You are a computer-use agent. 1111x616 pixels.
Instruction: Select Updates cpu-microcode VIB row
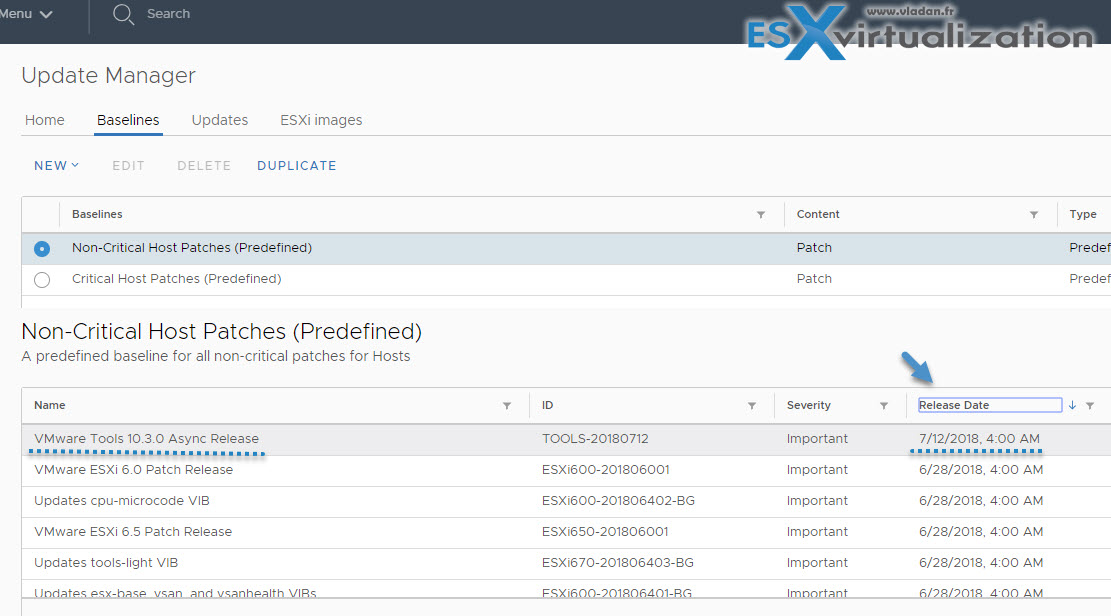[566, 502]
